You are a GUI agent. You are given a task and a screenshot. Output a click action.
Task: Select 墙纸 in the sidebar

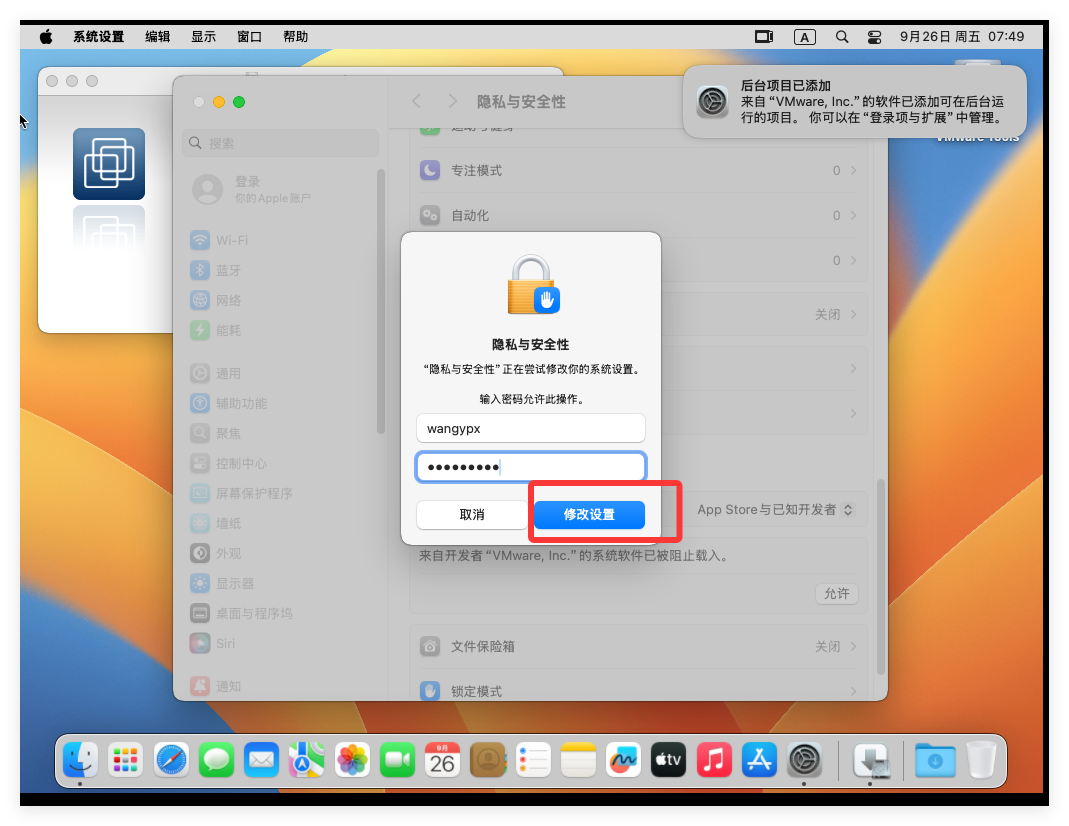pos(280,523)
